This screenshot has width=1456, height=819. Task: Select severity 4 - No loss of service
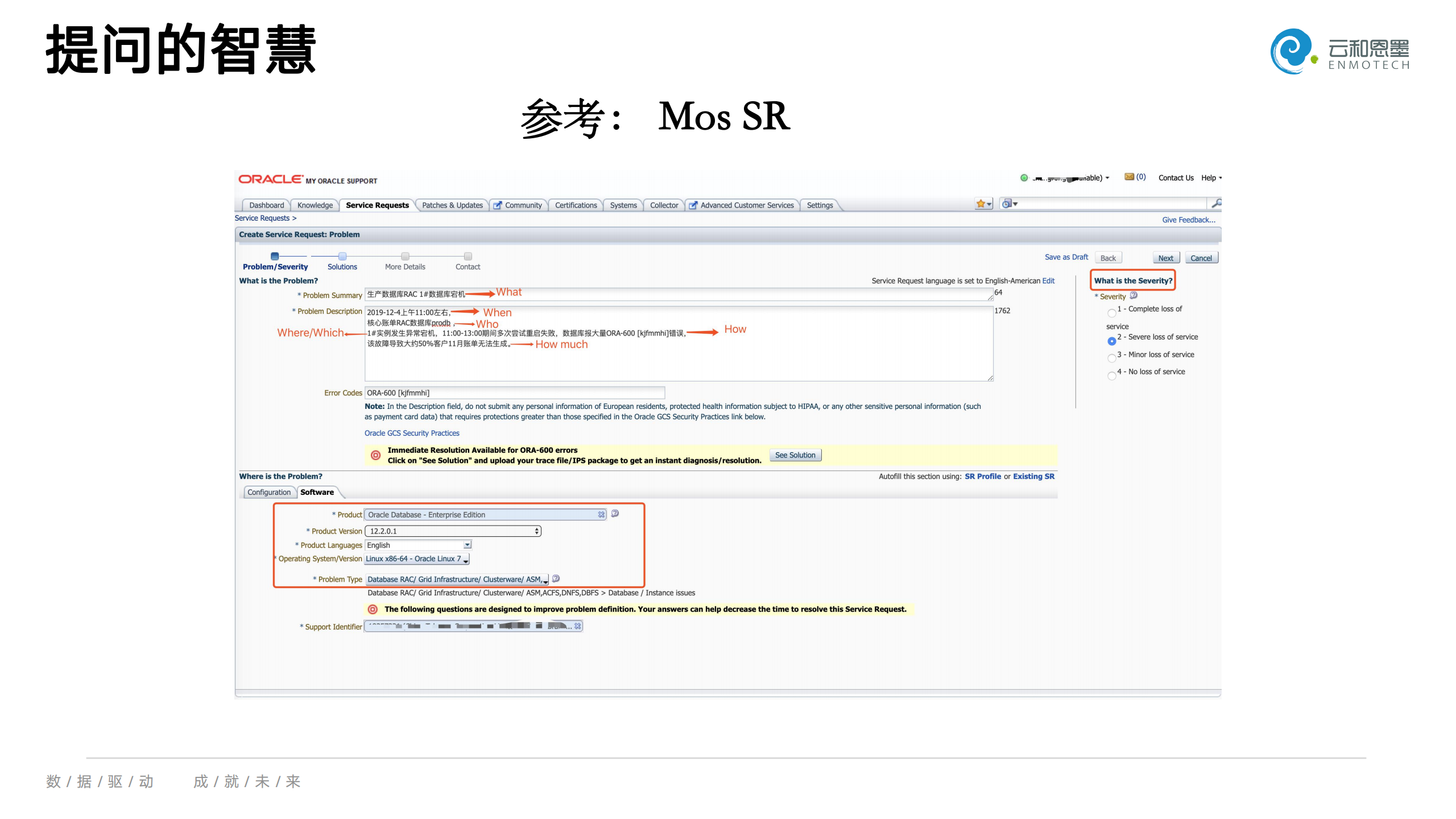click(x=1111, y=375)
